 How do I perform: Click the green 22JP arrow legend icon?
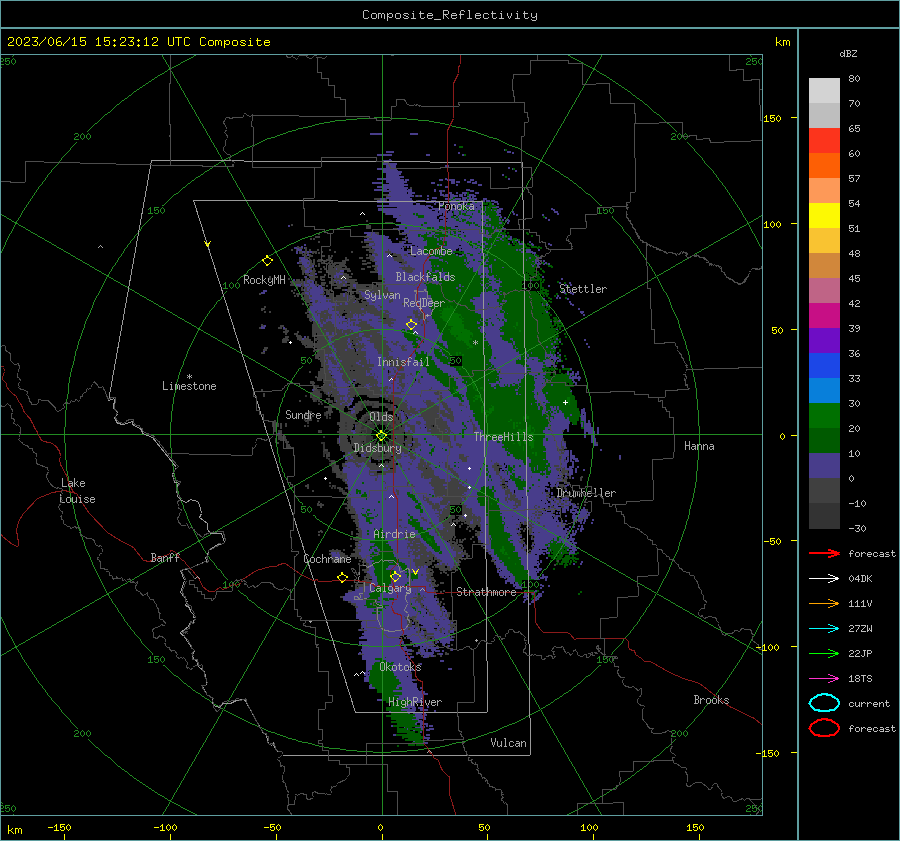[x=824, y=653]
